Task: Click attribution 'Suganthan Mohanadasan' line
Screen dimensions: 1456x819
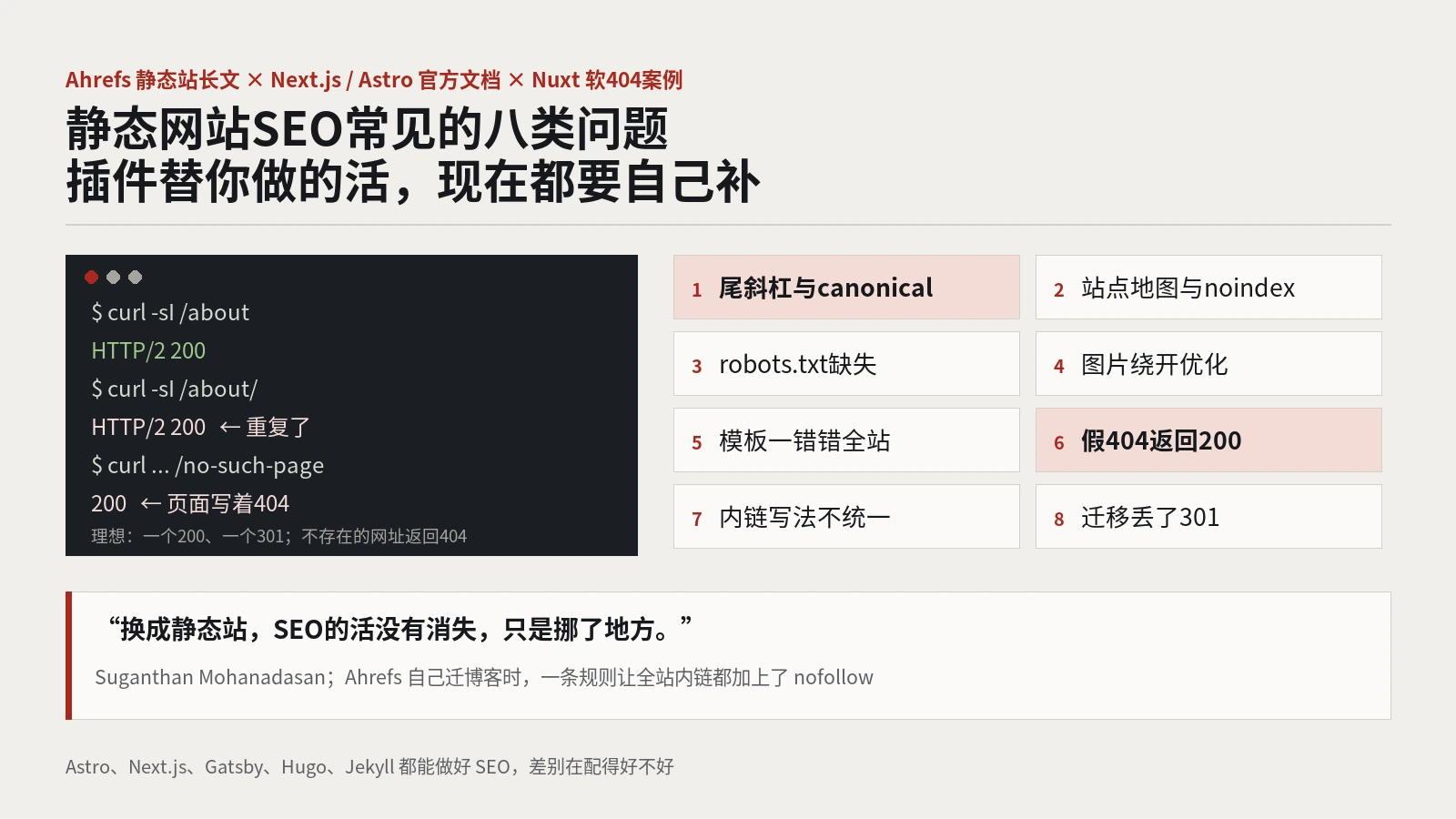Action: [484, 677]
